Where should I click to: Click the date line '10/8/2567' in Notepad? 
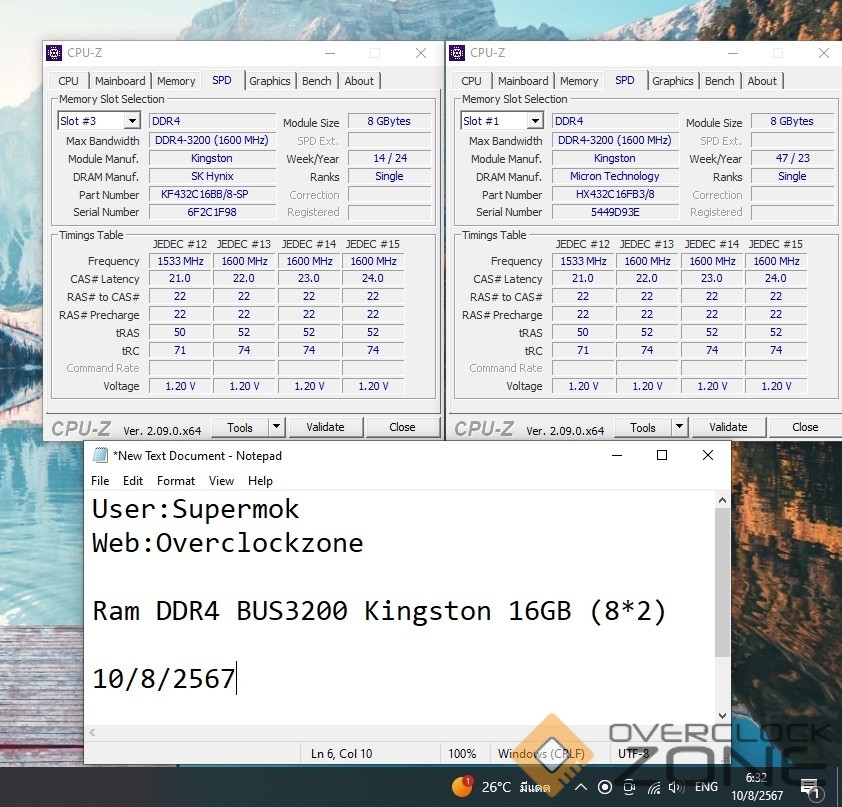click(164, 679)
